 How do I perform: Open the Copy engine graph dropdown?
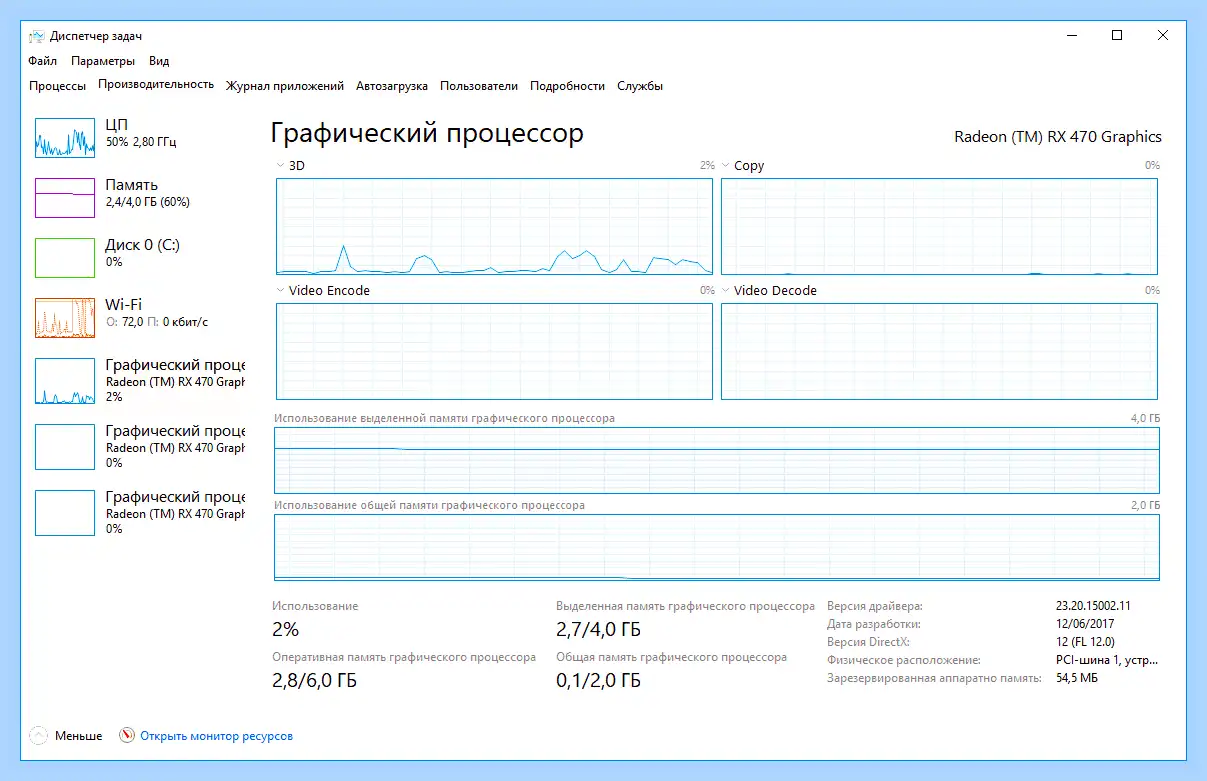[x=726, y=166]
